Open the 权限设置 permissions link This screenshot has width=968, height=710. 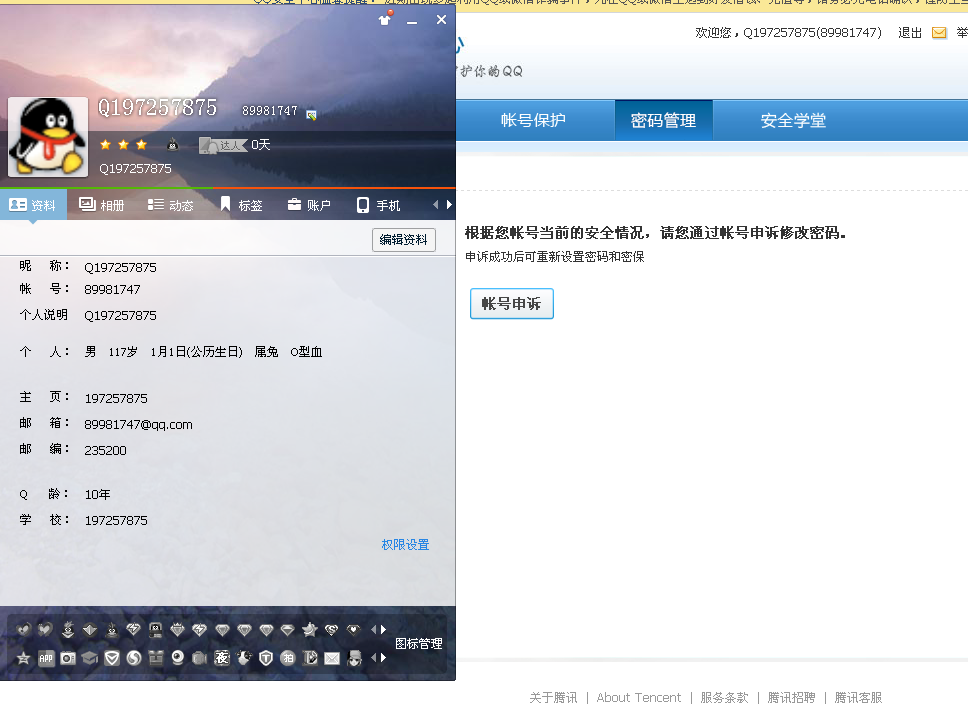click(405, 545)
